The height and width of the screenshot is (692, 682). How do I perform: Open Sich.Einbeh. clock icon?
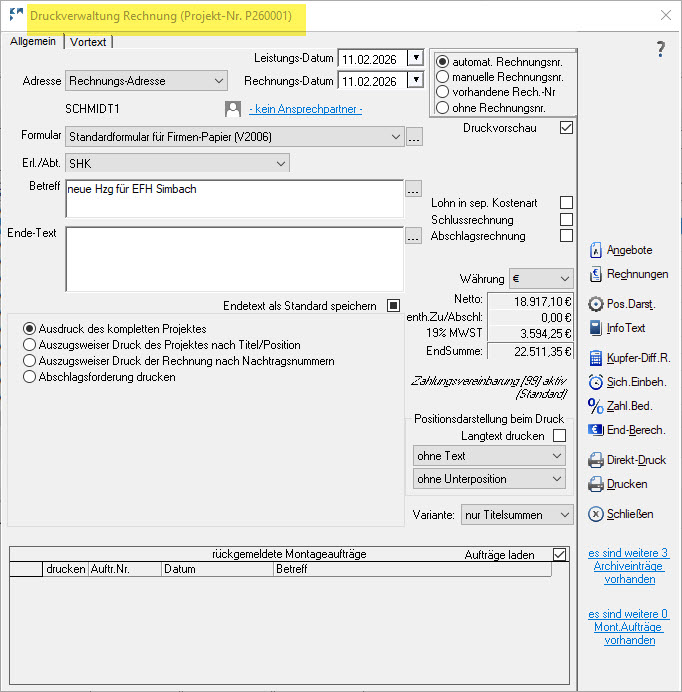595,382
